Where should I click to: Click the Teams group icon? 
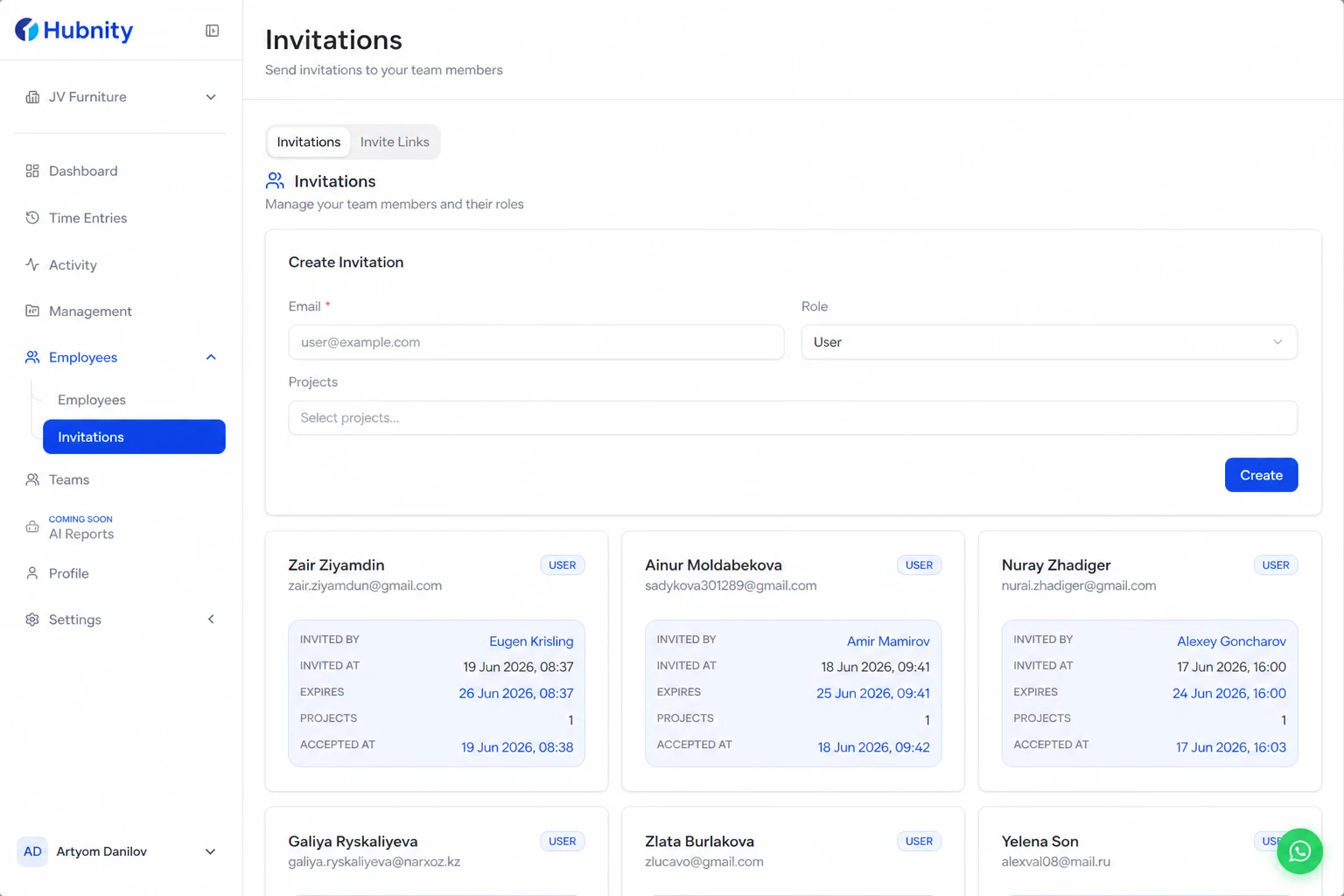[x=32, y=479]
